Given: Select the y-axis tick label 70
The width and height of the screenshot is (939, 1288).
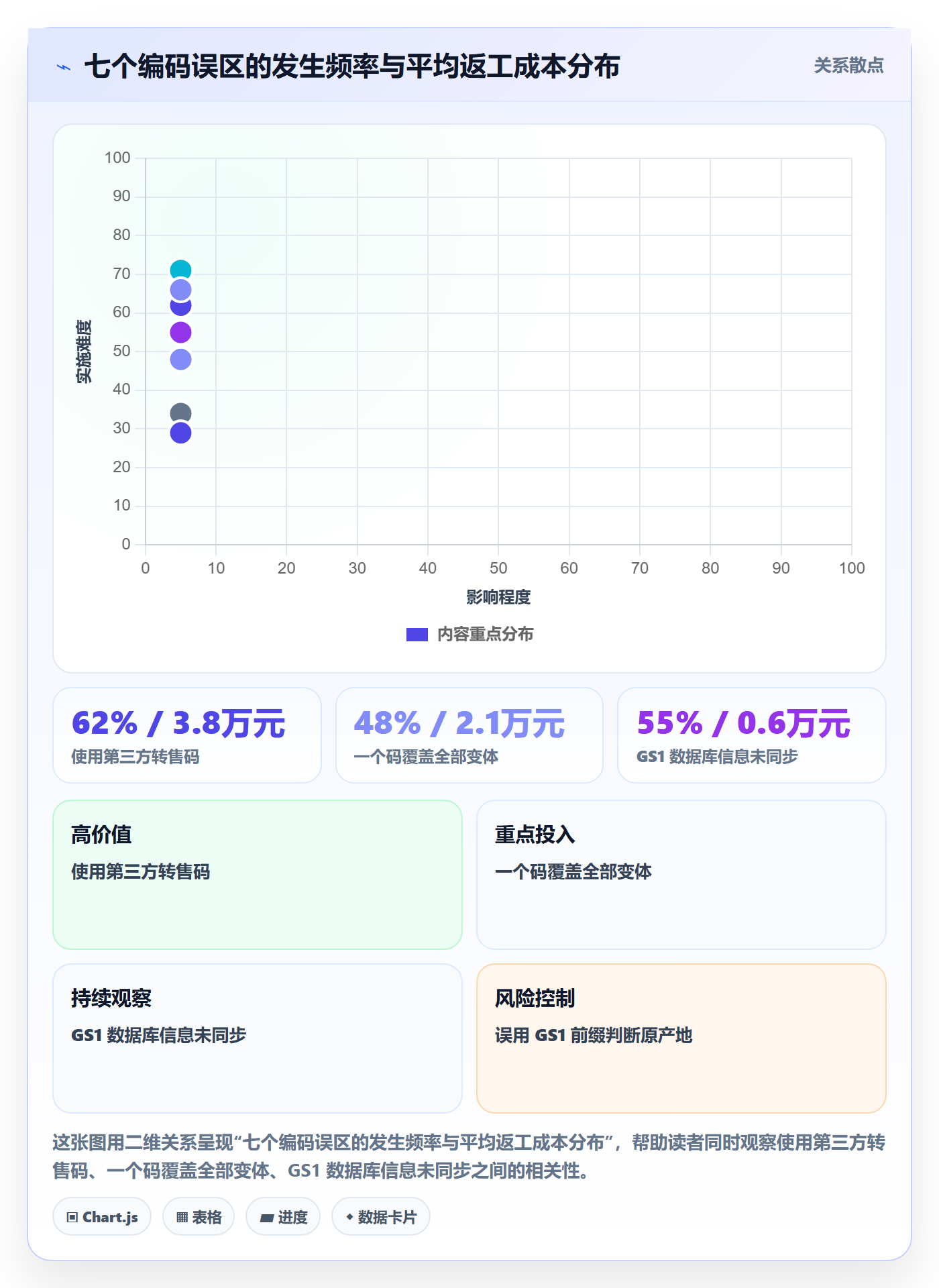Looking at the screenshot, I should [121, 274].
